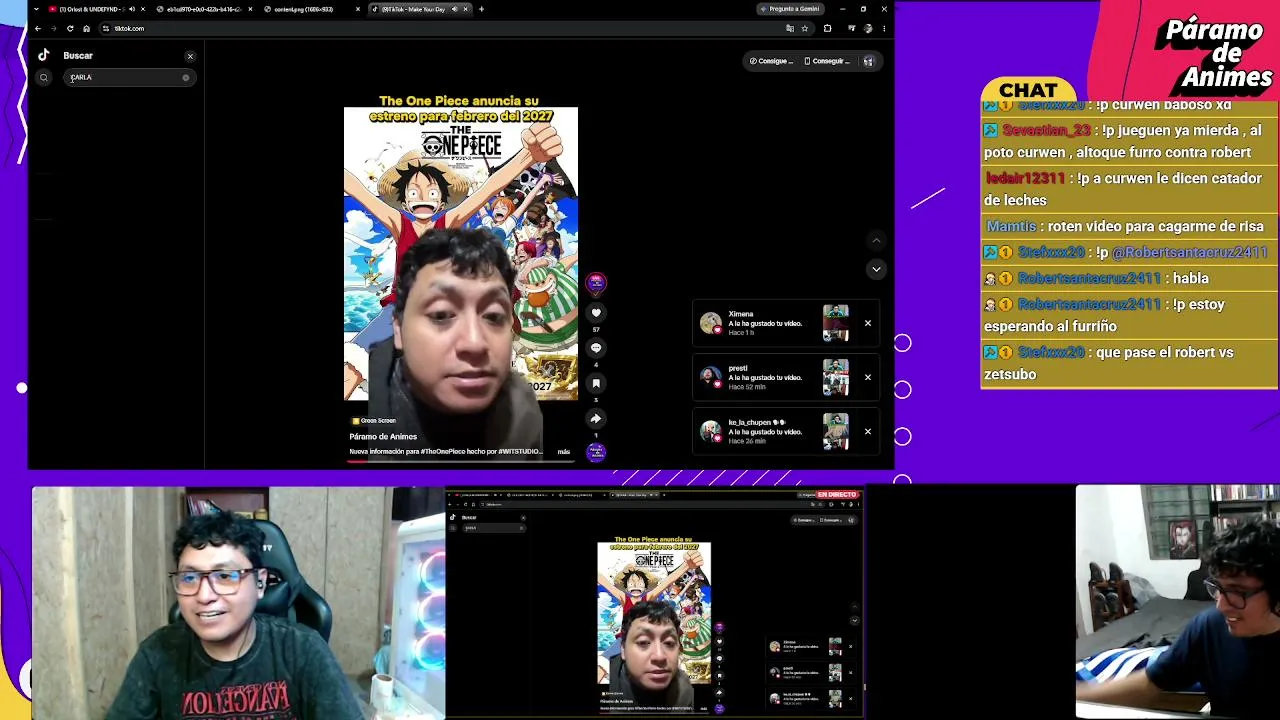Open the Páramo de Animes profile link
1280x720 pixels.
click(x=383, y=437)
